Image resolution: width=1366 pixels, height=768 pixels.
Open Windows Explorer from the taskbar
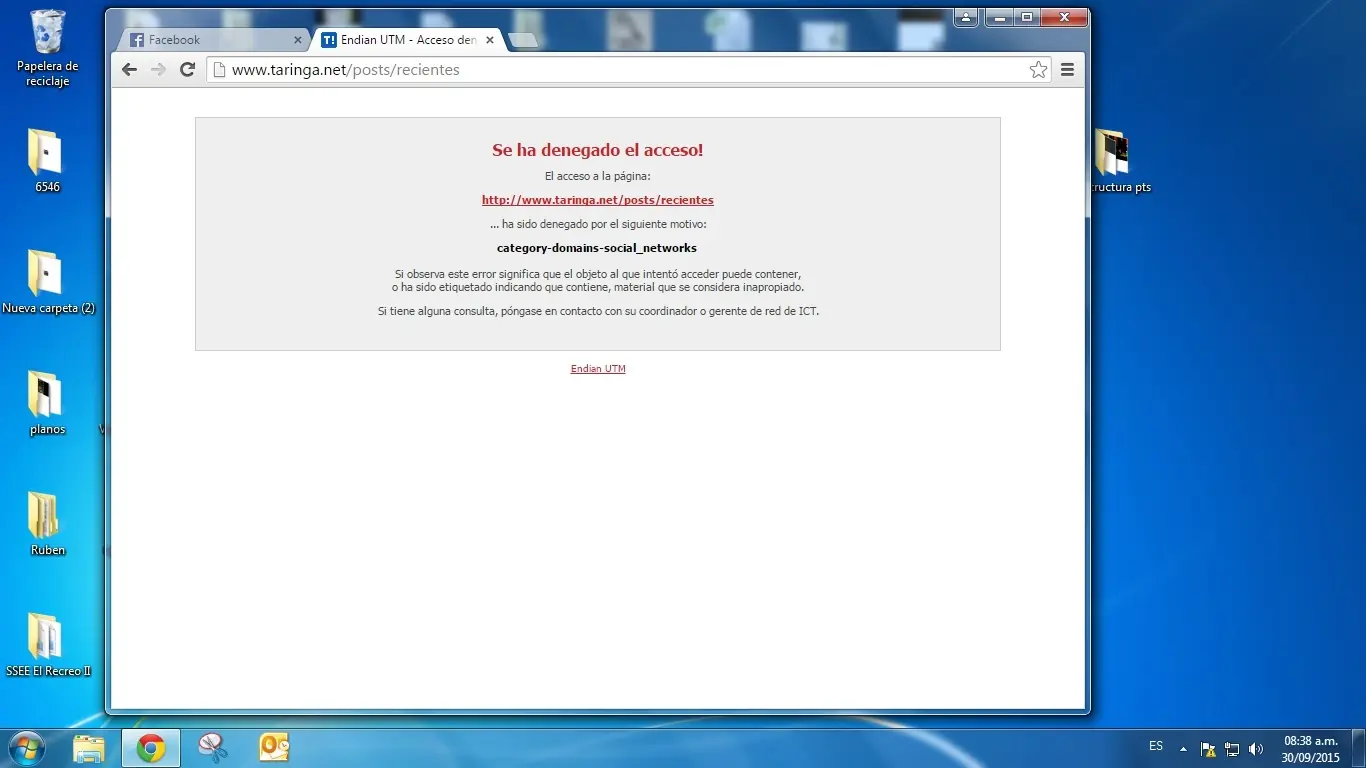pos(89,748)
